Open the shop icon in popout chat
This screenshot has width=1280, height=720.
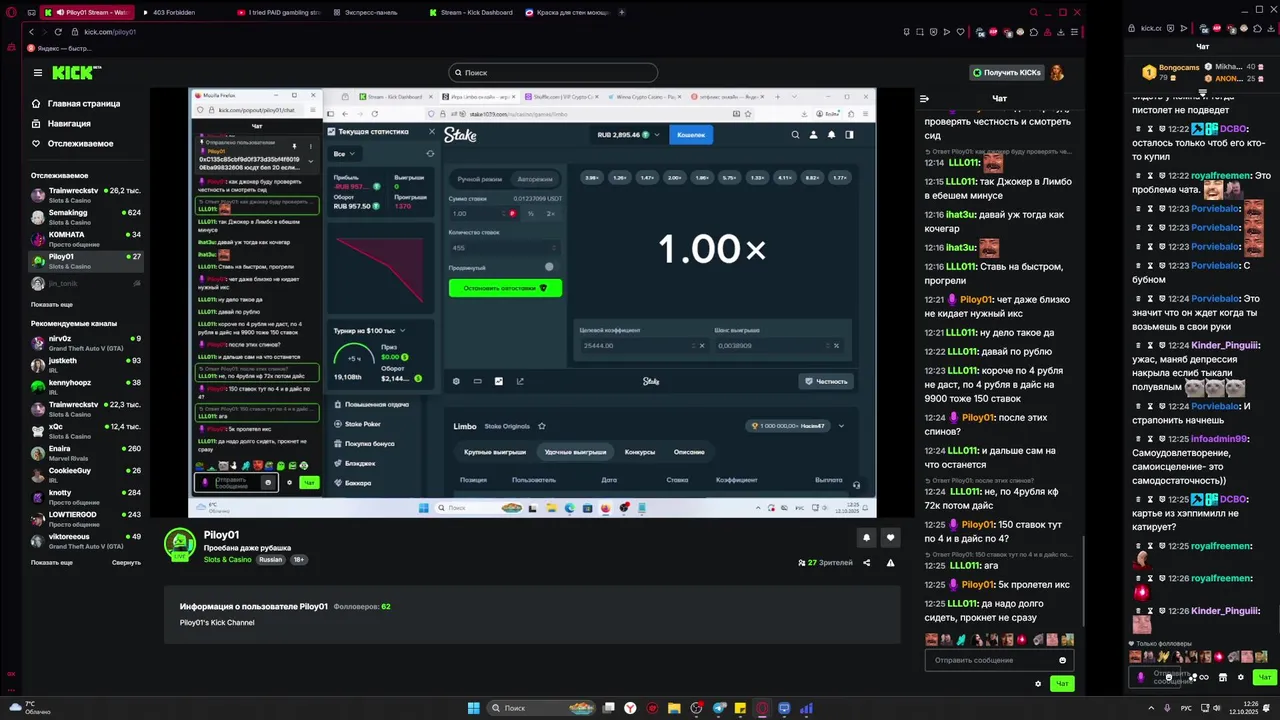coord(1223,677)
